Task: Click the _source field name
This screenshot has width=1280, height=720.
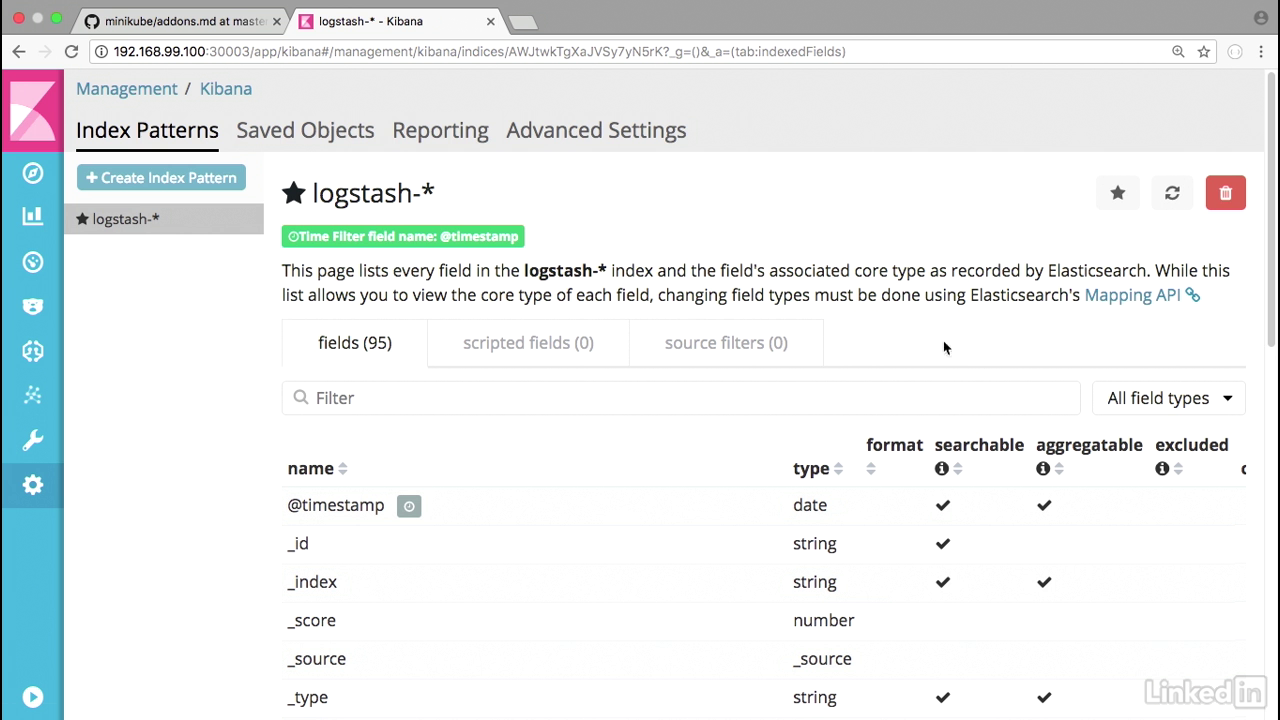Action: click(x=316, y=659)
